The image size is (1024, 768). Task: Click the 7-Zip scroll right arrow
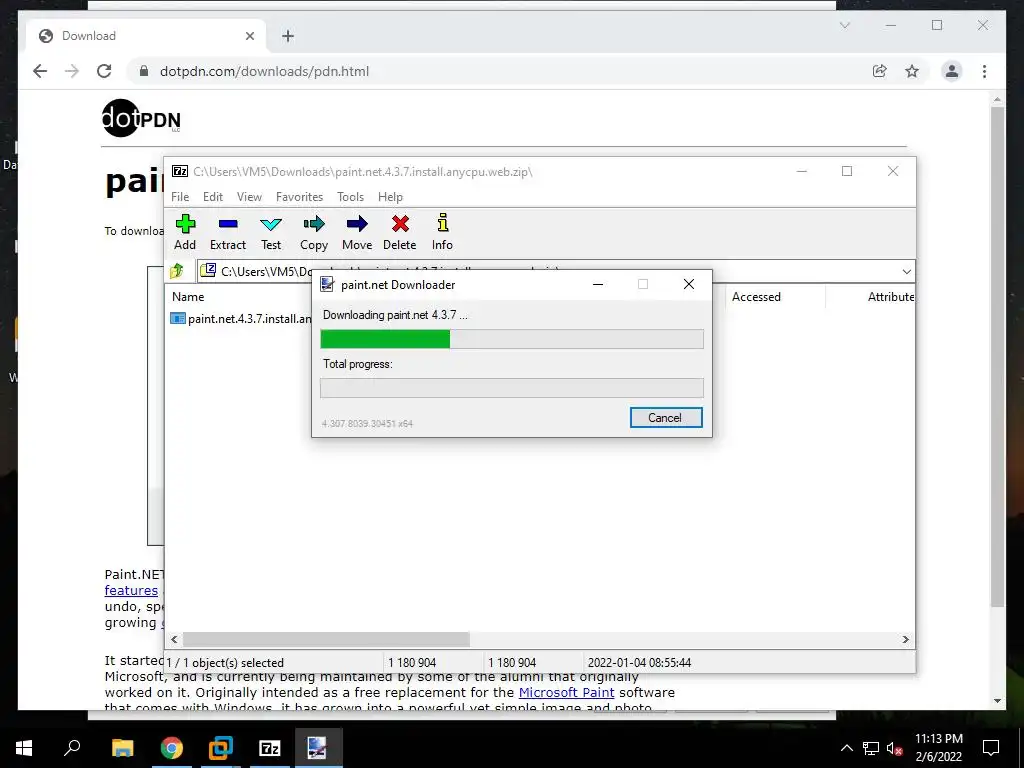pos(905,639)
